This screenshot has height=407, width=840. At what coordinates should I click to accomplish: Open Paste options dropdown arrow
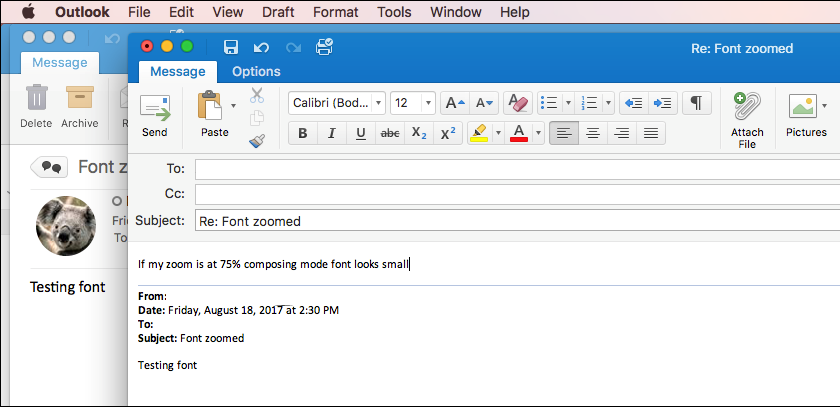click(233, 105)
